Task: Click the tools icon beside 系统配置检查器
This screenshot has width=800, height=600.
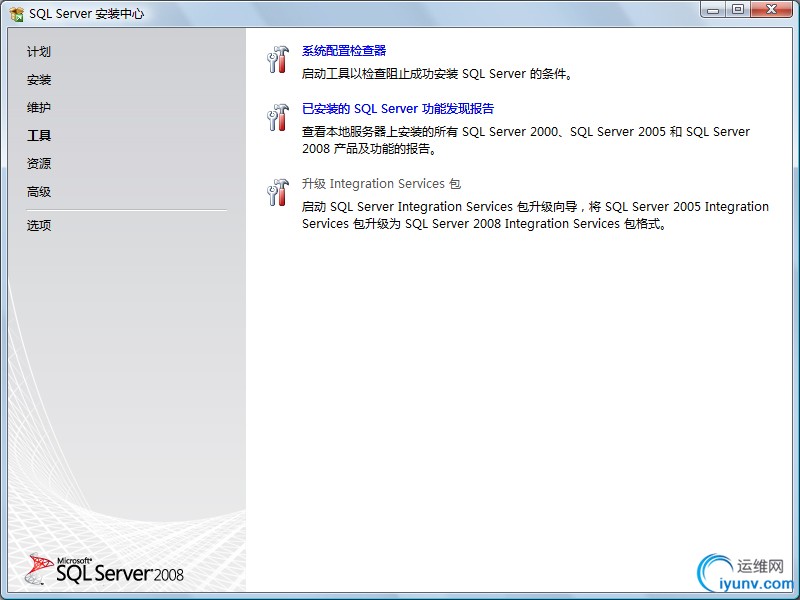Action: tap(278, 59)
